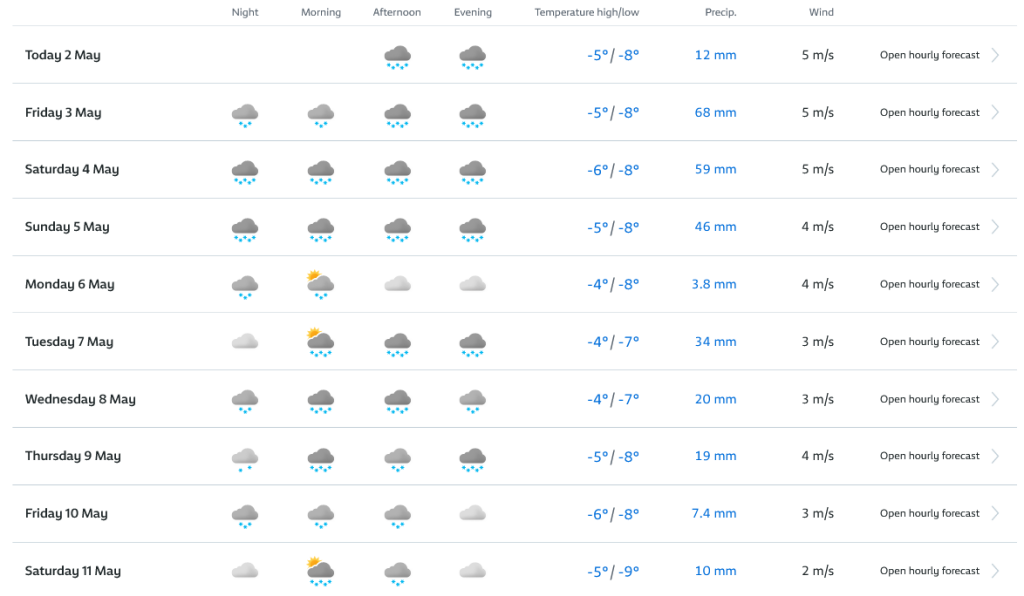Click Saturday 11 May morning sunny snow icon
Screen dimensions: 1024x596
click(x=320, y=571)
